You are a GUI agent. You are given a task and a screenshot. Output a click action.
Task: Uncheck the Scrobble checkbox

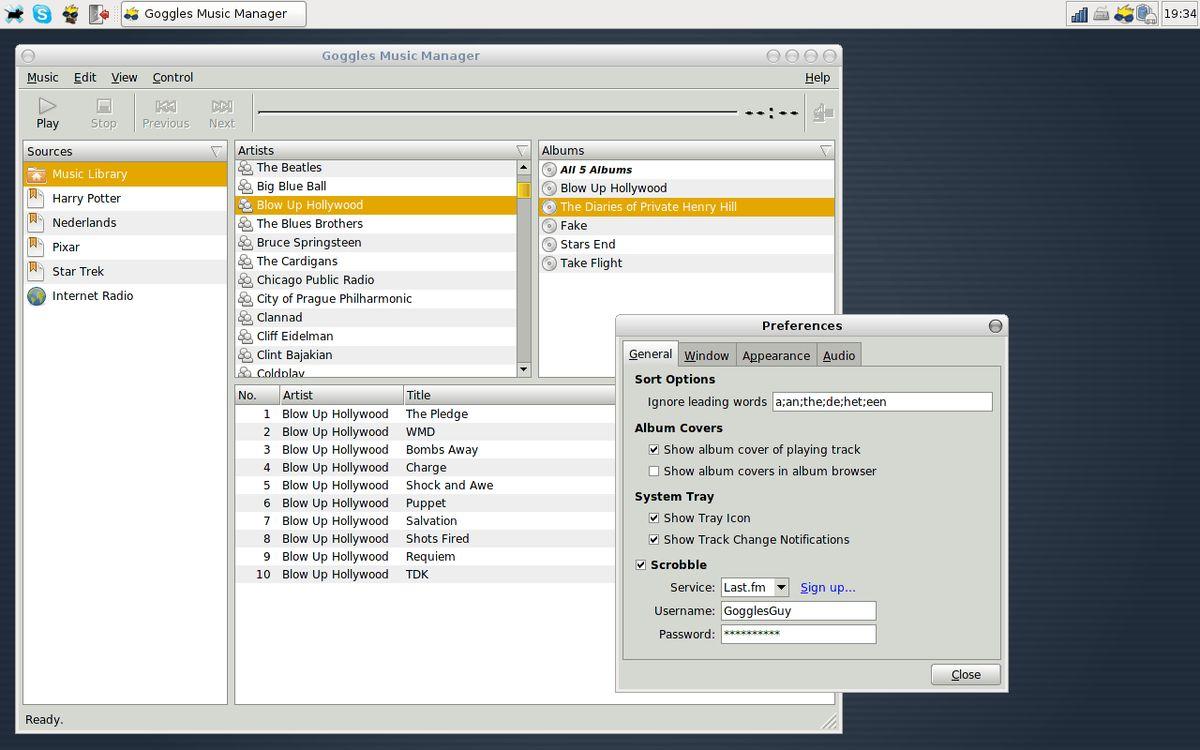pos(641,565)
